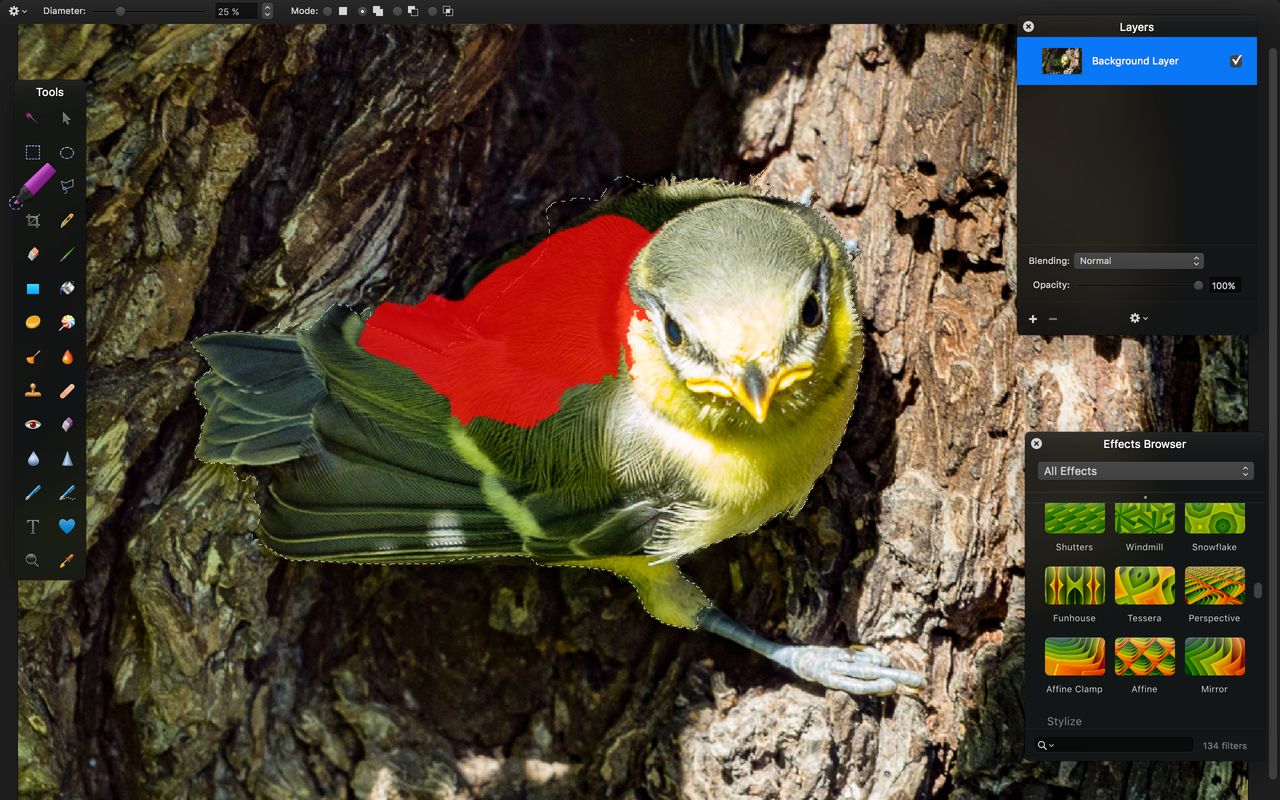
Task: Click the Diameter percentage stepper arrows
Action: 267,11
